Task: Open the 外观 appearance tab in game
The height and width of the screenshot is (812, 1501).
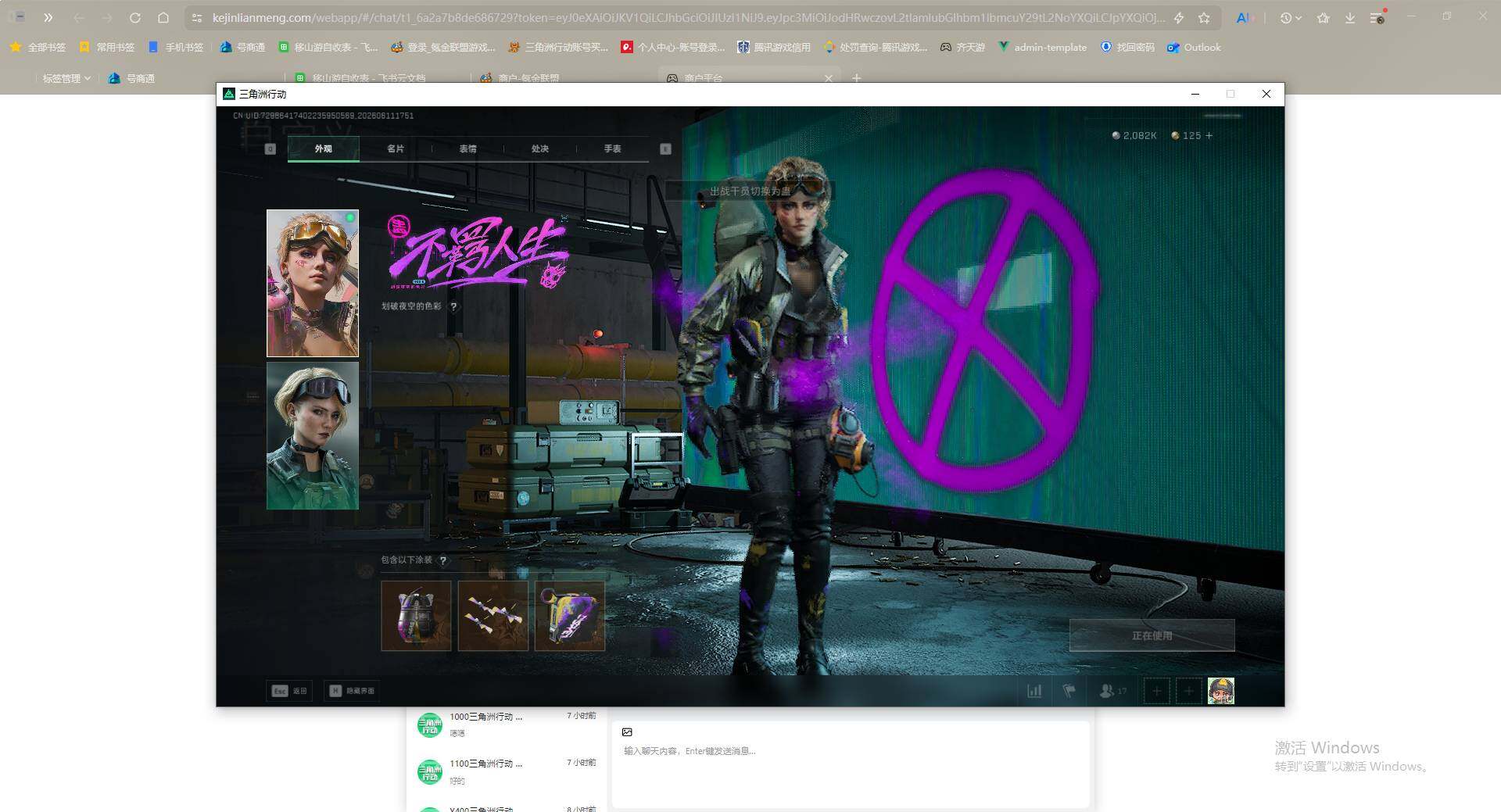Action: pos(324,148)
